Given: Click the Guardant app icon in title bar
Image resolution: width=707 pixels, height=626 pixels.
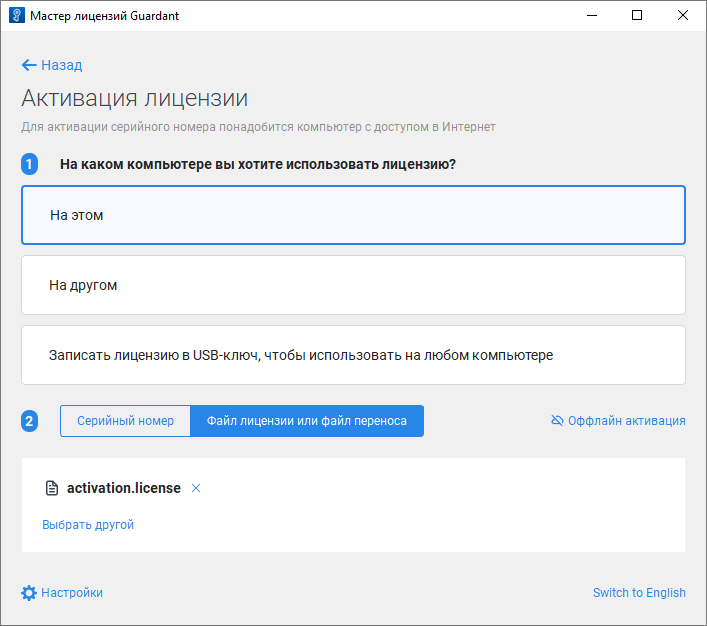Looking at the screenshot, I should click(16, 16).
